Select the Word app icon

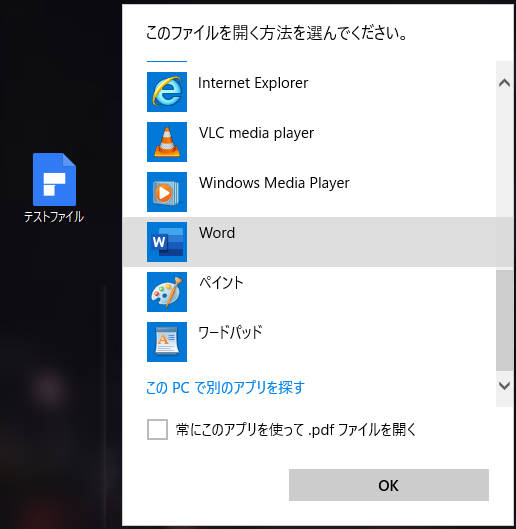click(167, 242)
